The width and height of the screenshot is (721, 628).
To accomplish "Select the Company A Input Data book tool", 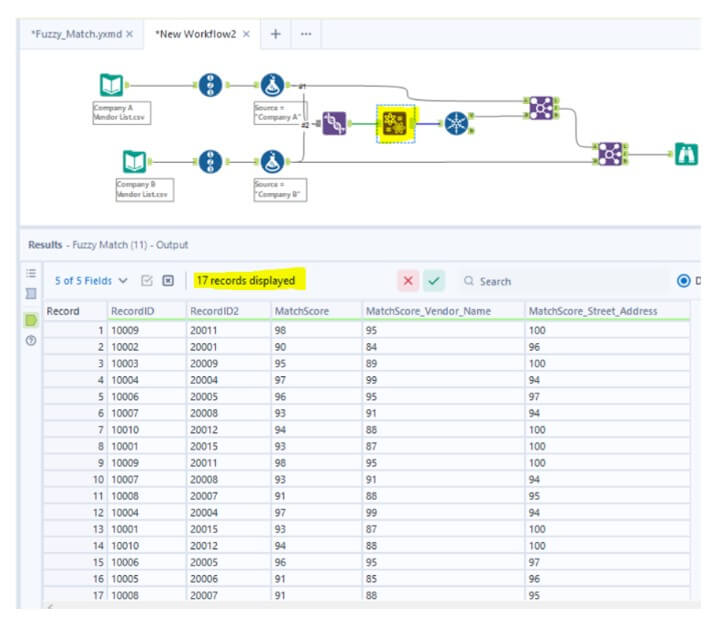I will tap(112, 85).
